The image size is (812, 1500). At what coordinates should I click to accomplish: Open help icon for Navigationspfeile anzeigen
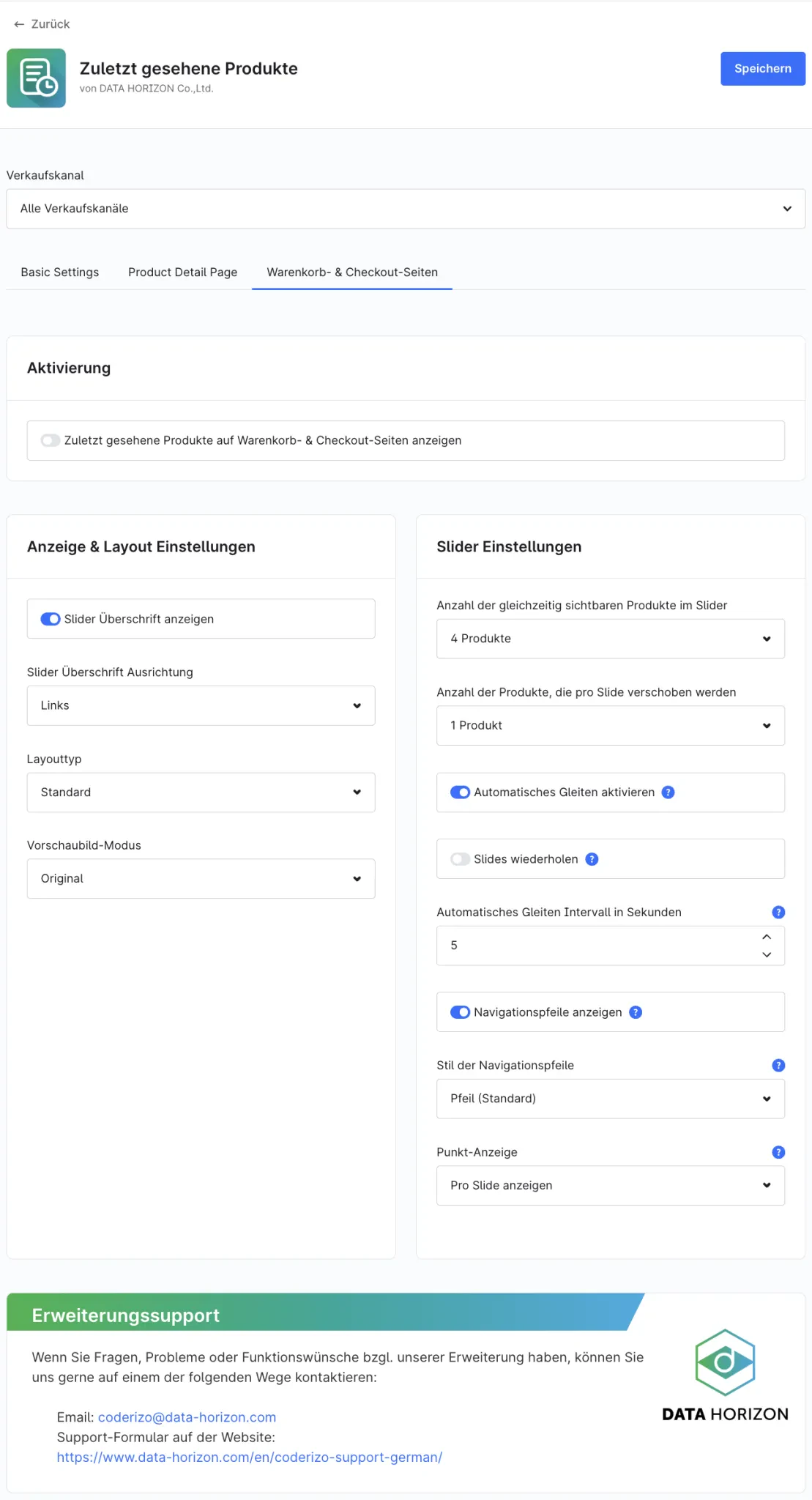636,1012
